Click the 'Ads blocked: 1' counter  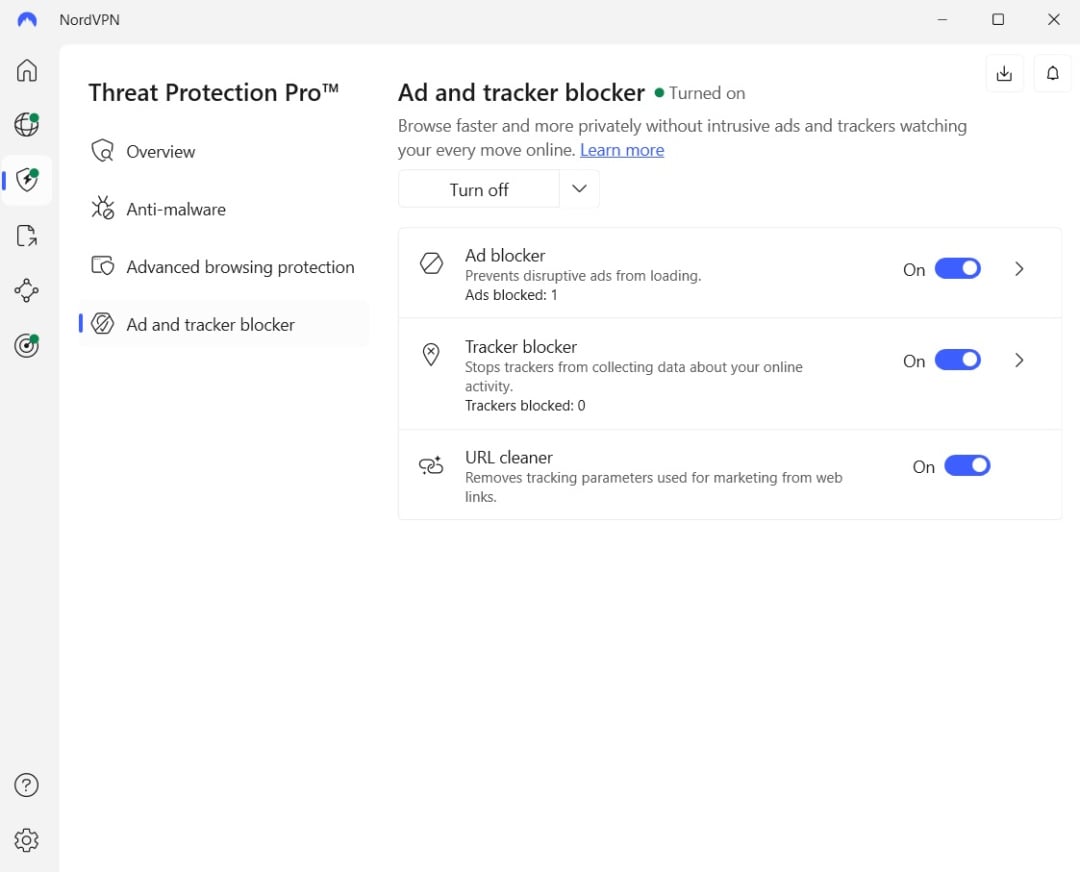tap(511, 295)
